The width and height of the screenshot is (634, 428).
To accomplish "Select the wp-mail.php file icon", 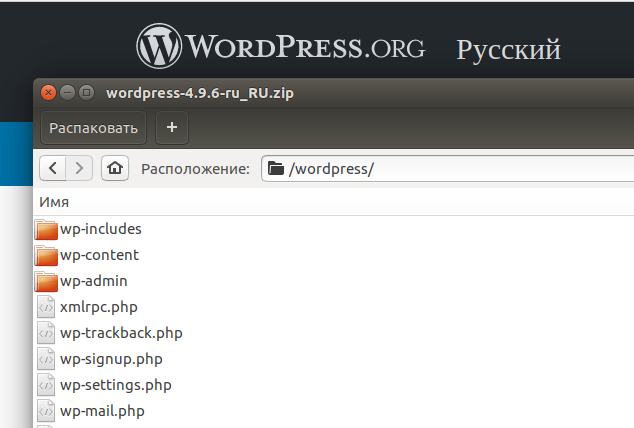I will pyautogui.click(x=46, y=411).
